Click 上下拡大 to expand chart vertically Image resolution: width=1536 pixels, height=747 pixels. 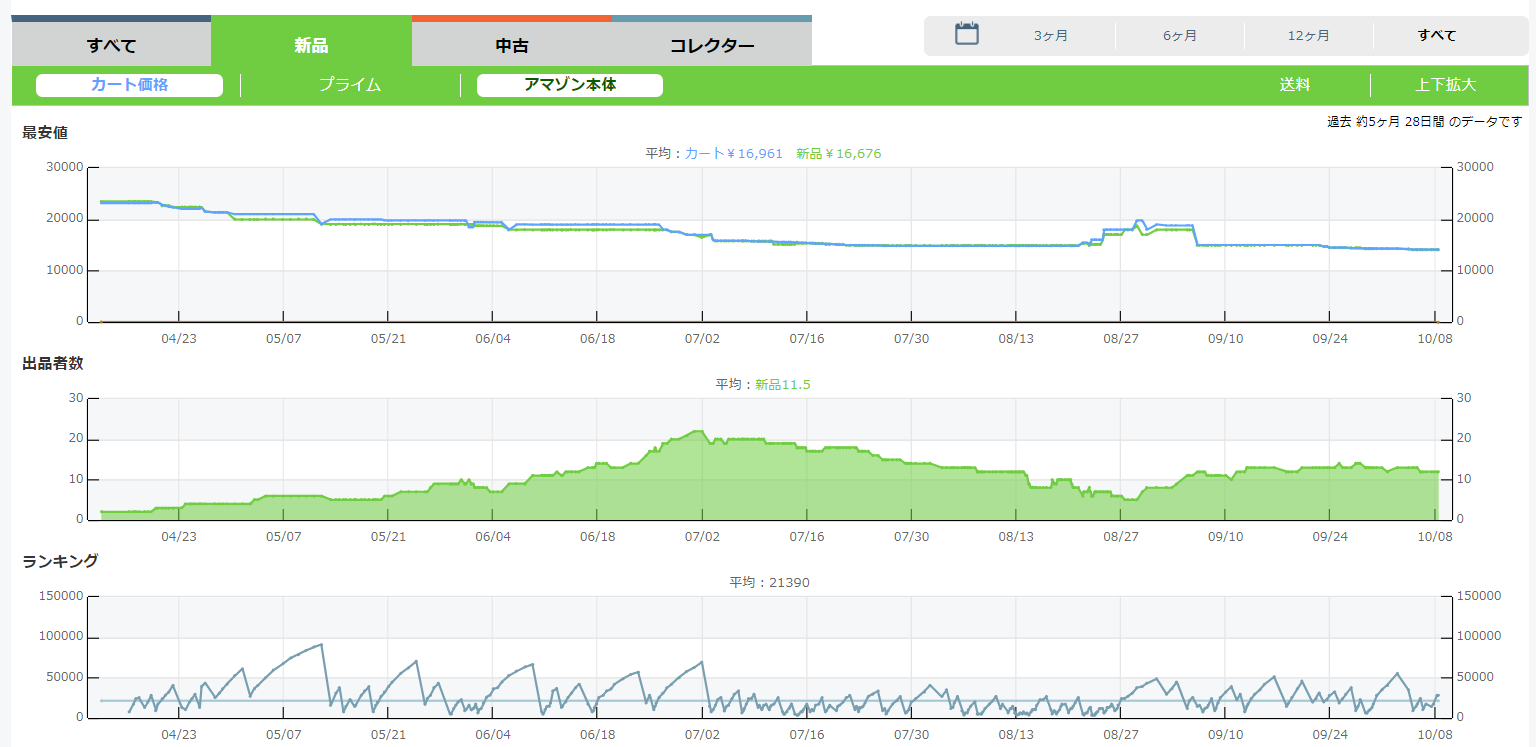coord(1445,85)
